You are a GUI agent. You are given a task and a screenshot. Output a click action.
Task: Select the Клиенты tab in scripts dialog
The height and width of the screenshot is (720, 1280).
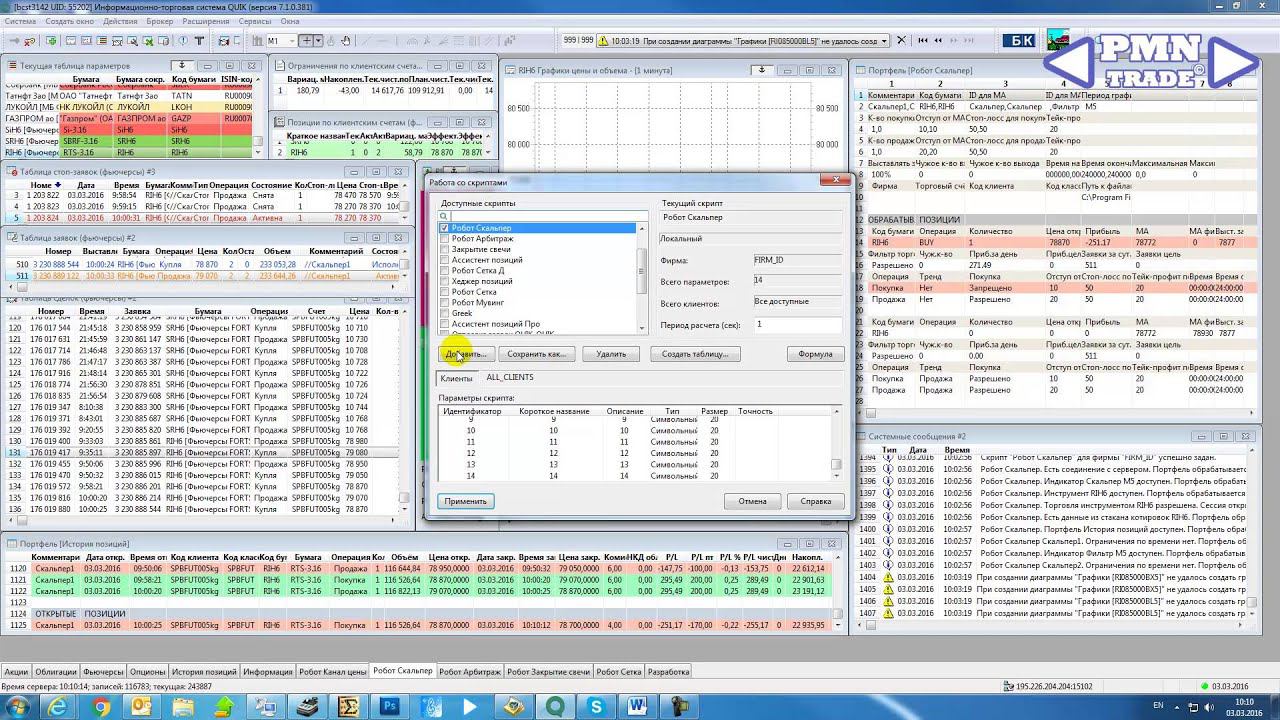pos(457,378)
